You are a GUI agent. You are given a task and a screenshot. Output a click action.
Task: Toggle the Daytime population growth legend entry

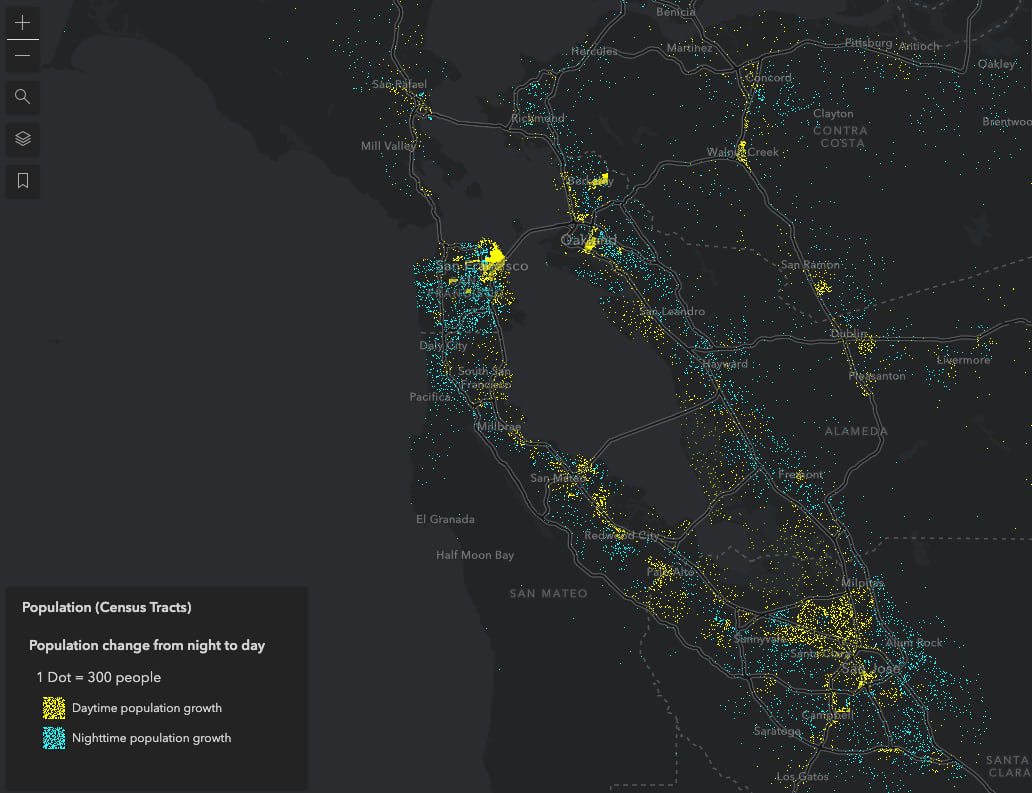click(x=146, y=708)
